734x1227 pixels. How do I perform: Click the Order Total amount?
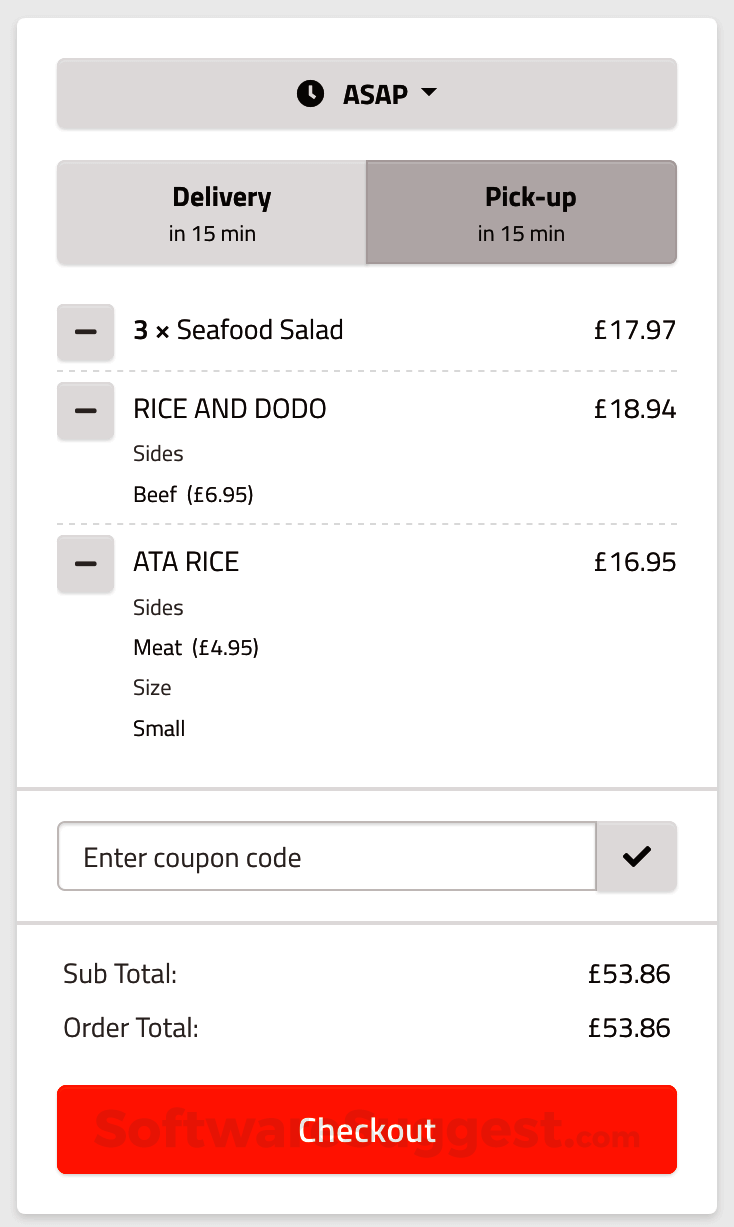(x=629, y=1028)
